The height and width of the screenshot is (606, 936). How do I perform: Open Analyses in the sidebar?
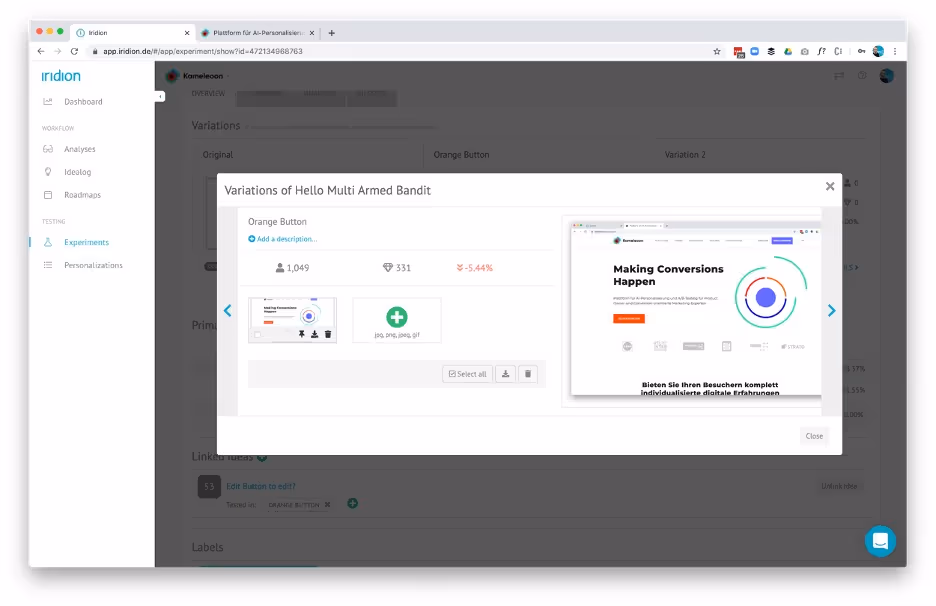79,149
